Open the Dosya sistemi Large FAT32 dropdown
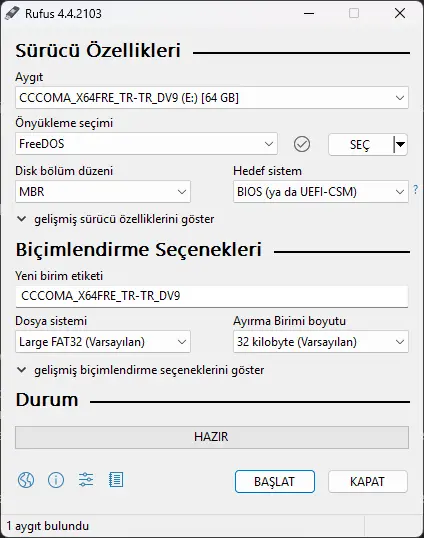This screenshot has height=538, width=424. pos(103,342)
